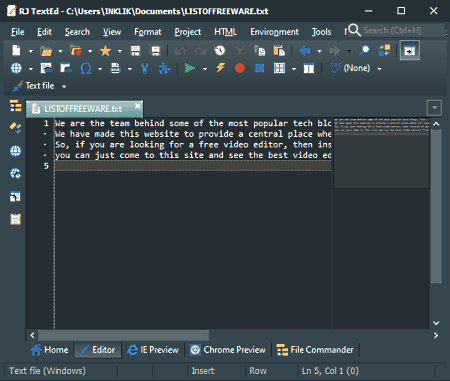Expand the Omega symbols dropdown arrow
The height and width of the screenshot is (381, 450).
[100, 69]
